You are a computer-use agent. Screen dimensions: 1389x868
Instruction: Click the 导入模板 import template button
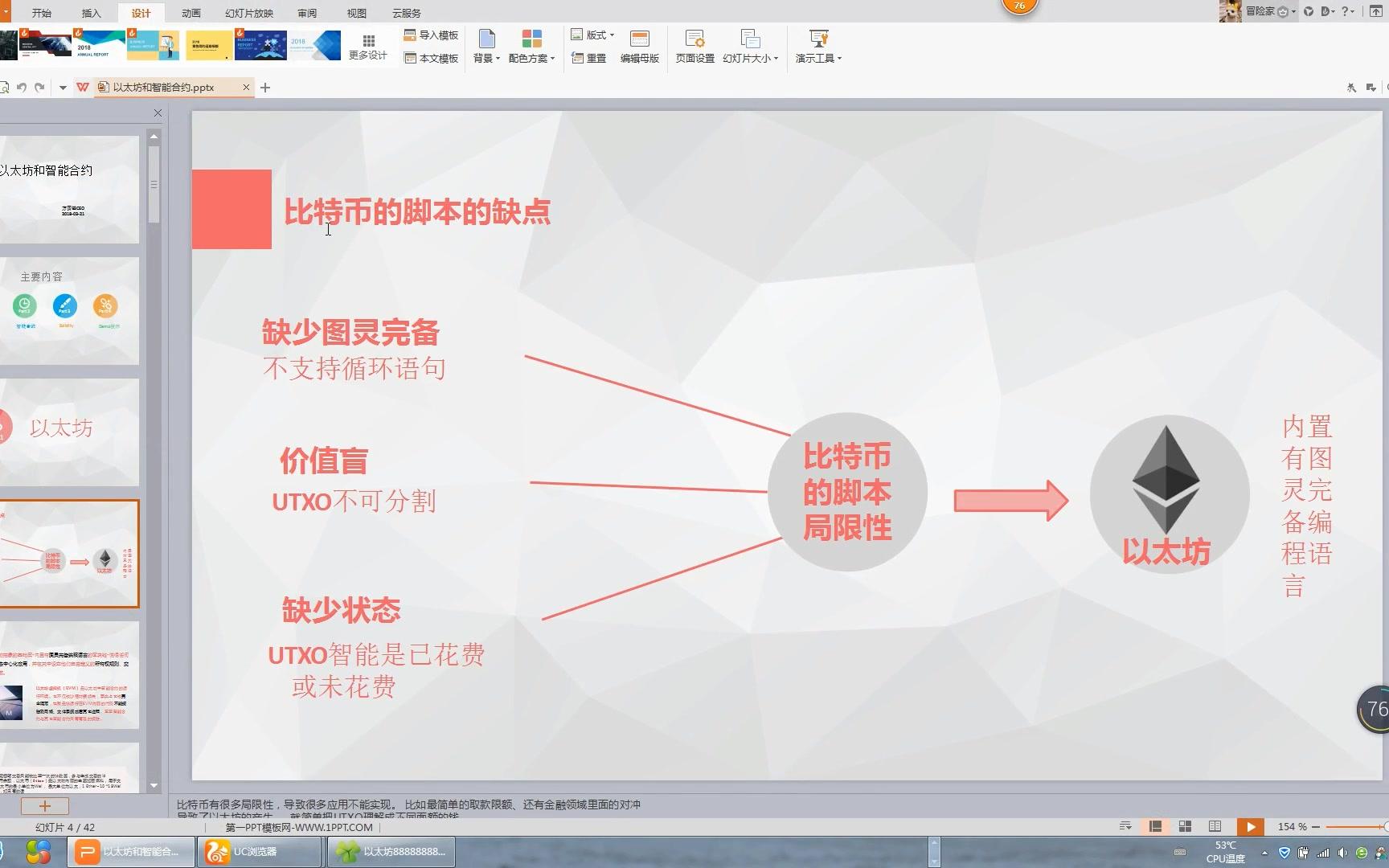pos(431,35)
